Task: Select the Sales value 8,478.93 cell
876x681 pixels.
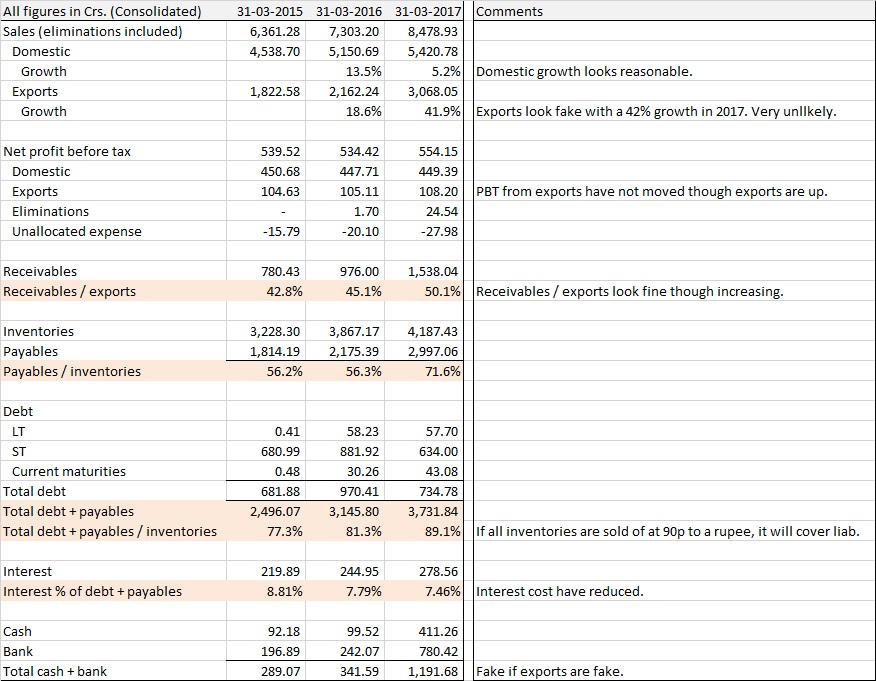Action: pyautogui.click(x=432, y=31)
